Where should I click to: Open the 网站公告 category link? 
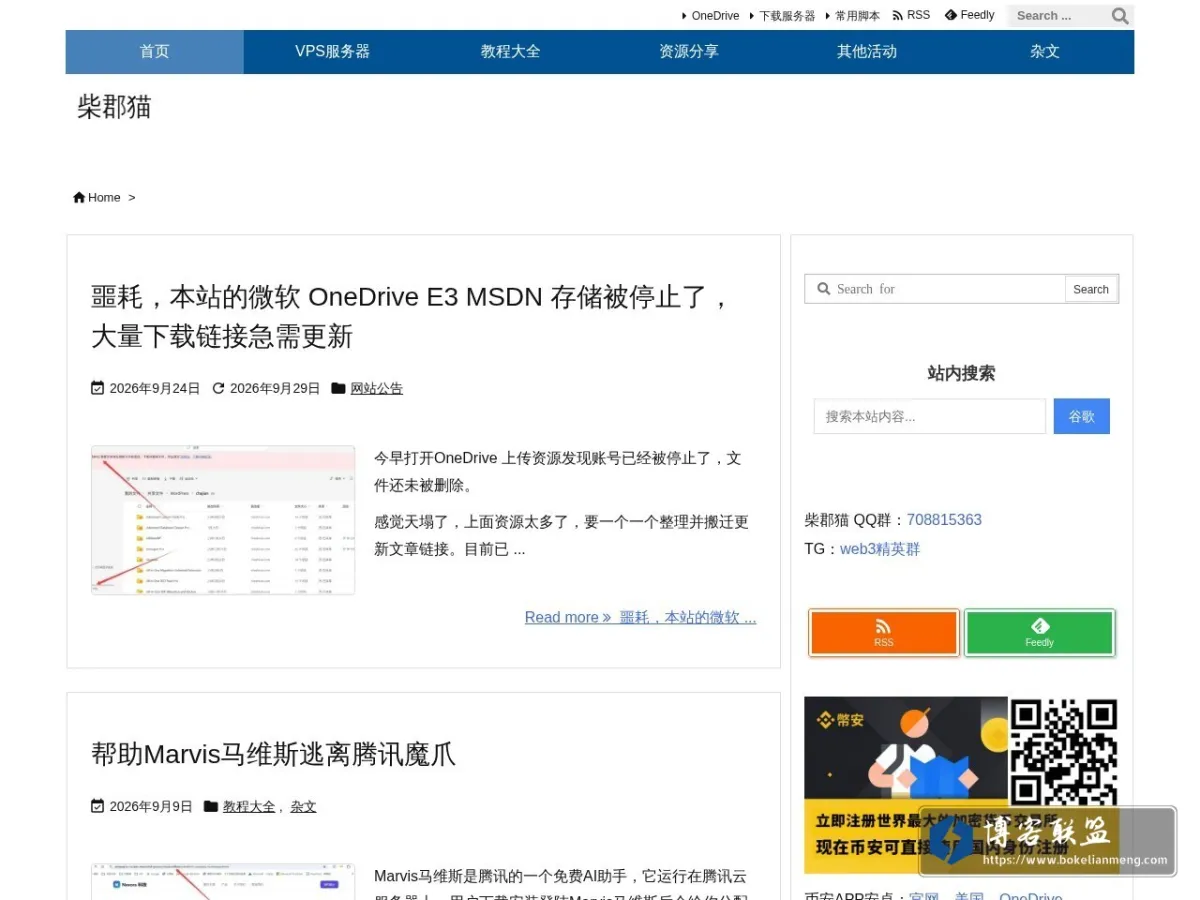pos(377,389)
